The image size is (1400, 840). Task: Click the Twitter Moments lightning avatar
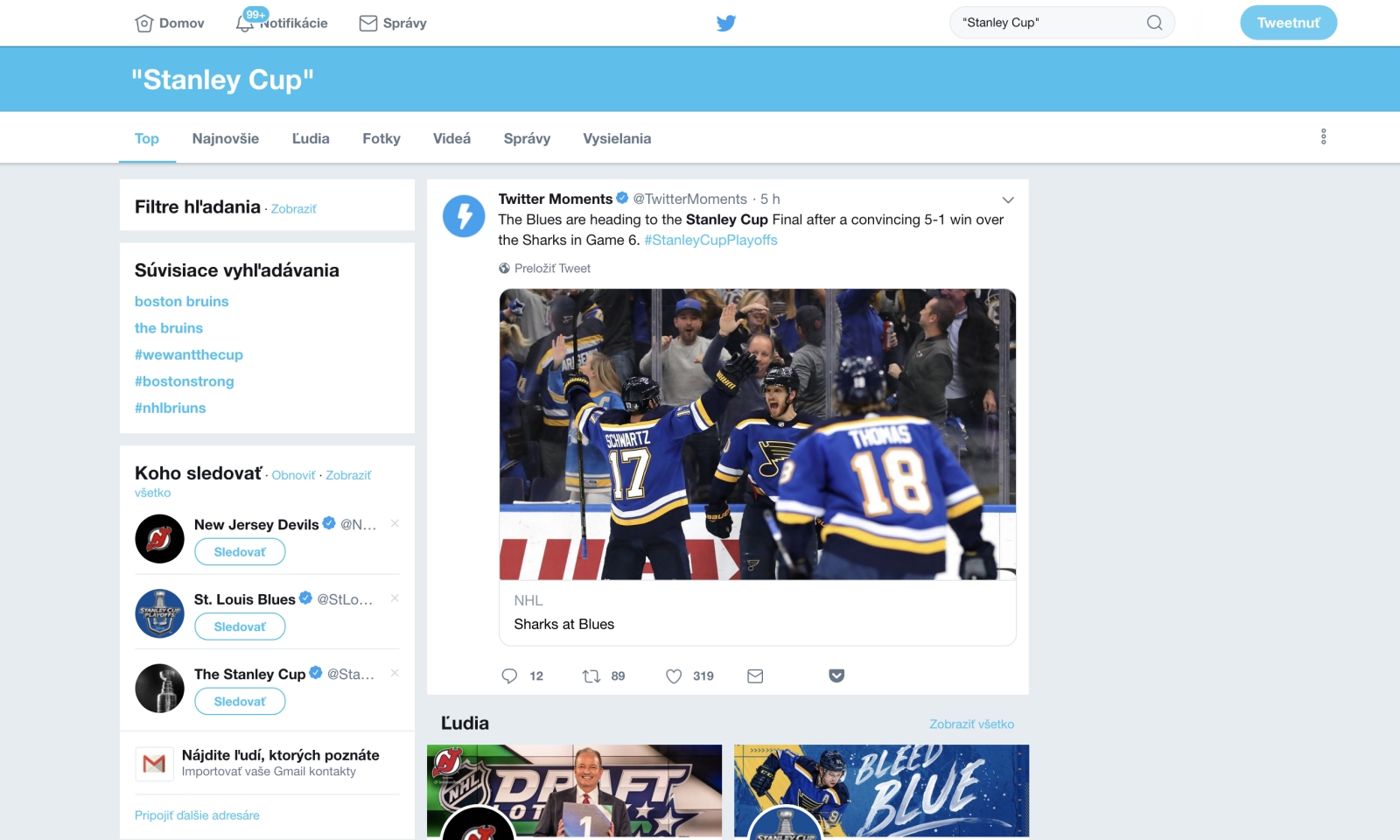(x=464, y=216)
